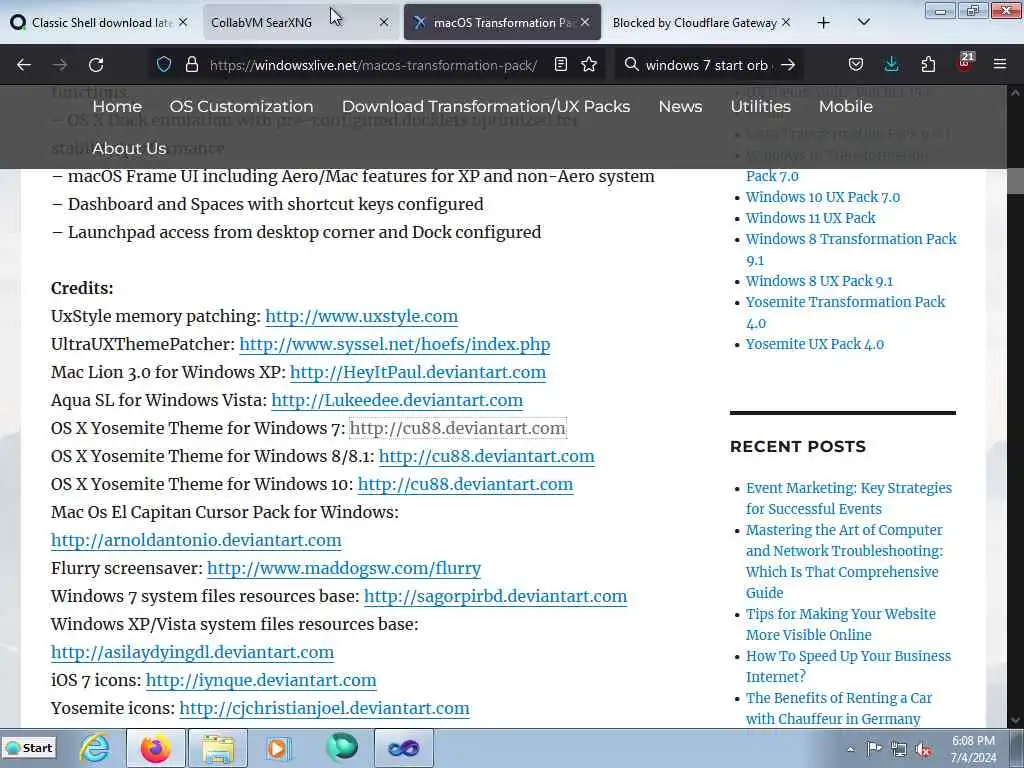Show hidden tray icons arrow
The width and height of the screenshot is (1024, 768).
pos(850,750)
